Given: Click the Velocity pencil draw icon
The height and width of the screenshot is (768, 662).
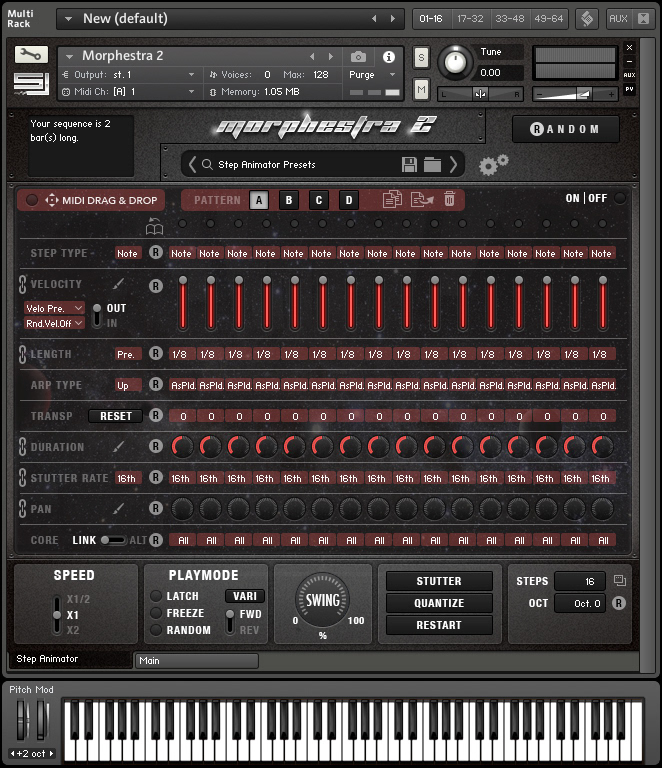Looking at the screenshot, I should 118,284.
